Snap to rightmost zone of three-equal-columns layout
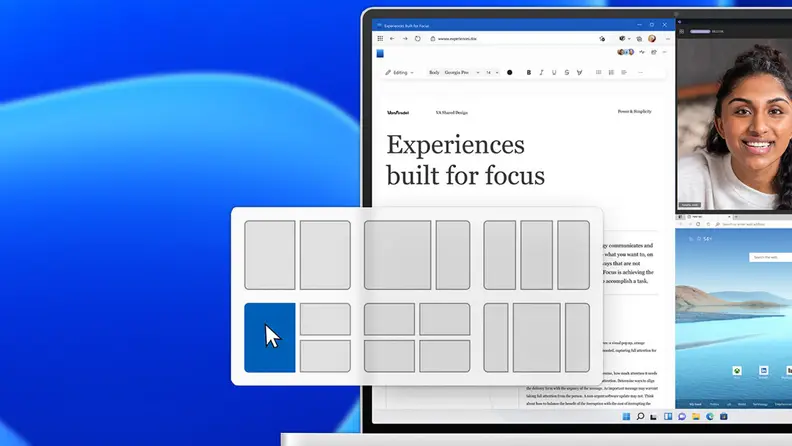Screen dimensions: 792x446 coord(573,255)
